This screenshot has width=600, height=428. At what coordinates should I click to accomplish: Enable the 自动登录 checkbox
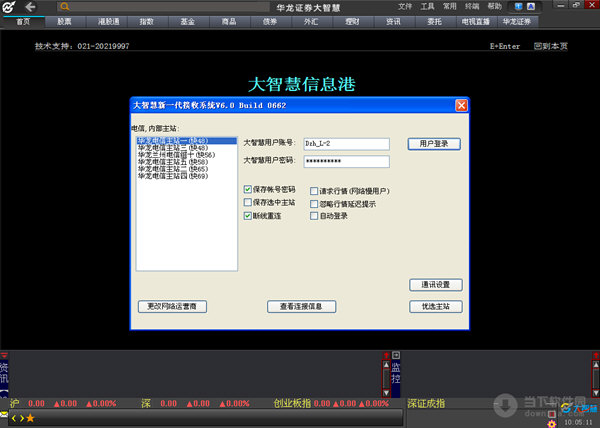314,216
